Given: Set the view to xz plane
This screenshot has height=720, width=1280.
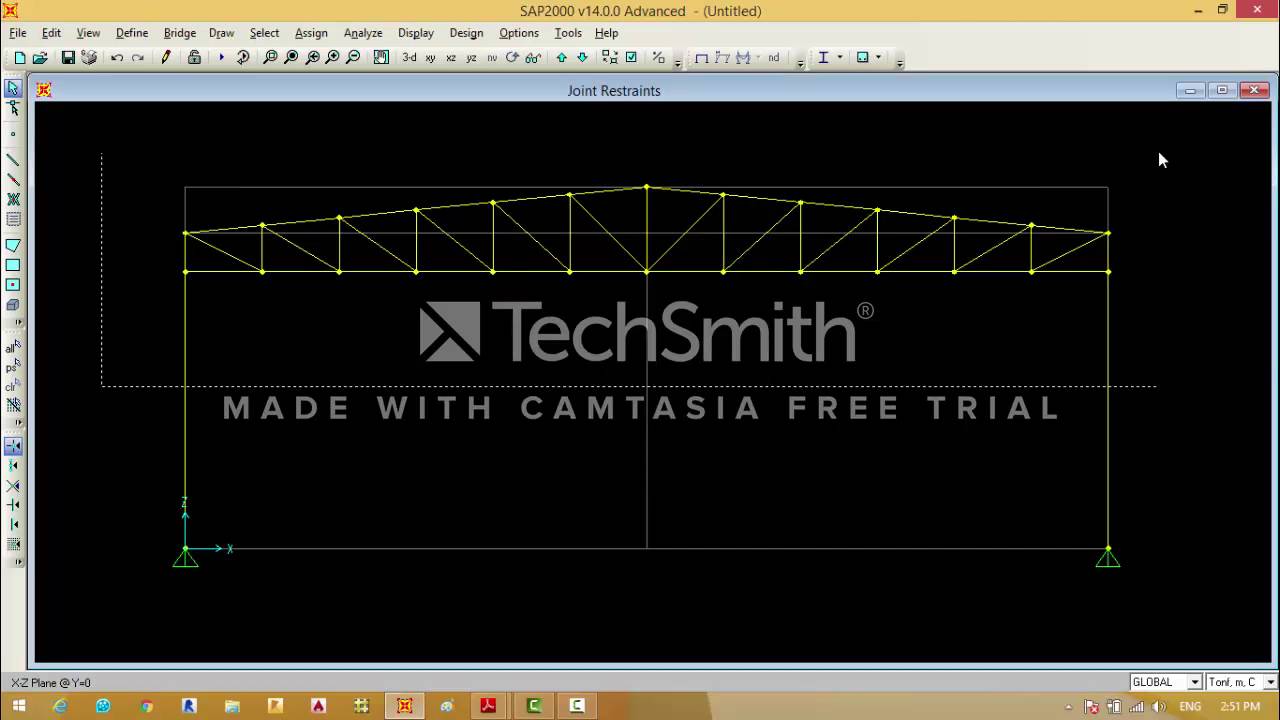Looking at the screenshot, I should click(451, 58).
